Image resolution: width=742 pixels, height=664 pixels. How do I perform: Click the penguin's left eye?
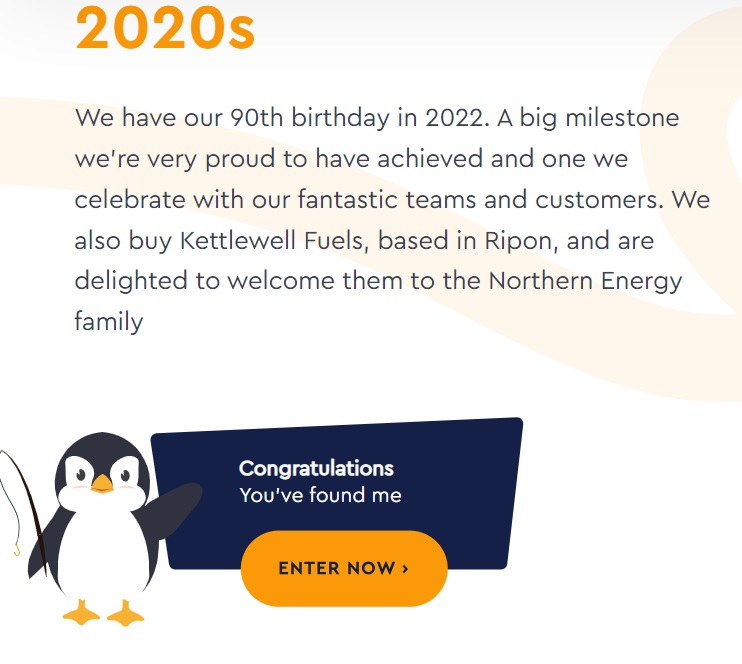79,469
